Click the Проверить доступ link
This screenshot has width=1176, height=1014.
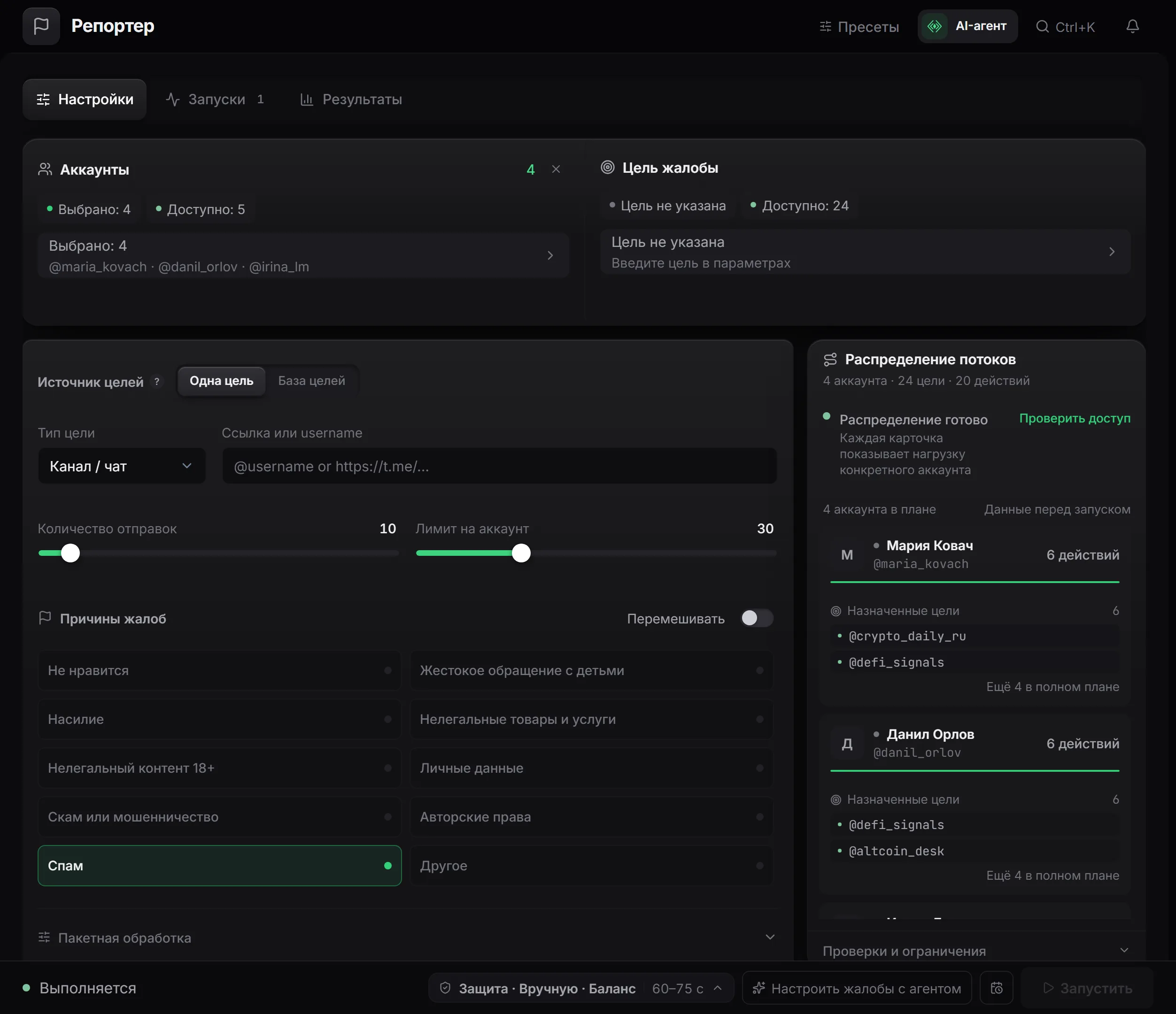tap(1075, 418)
